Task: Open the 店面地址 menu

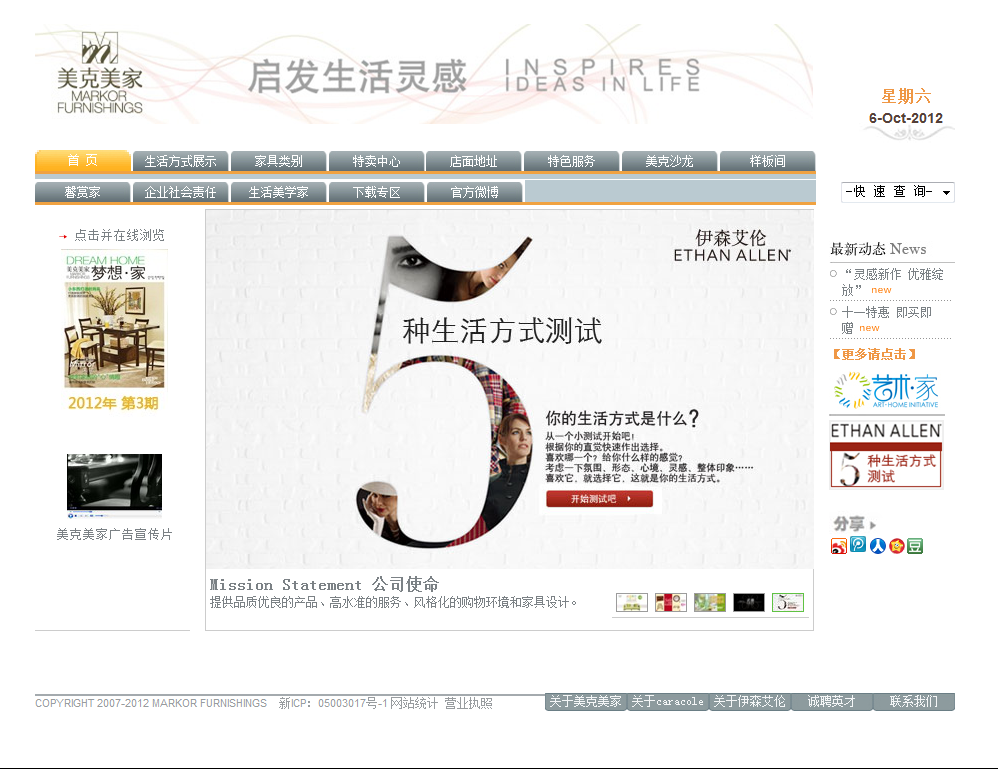Action: click(x=474, y=161)
